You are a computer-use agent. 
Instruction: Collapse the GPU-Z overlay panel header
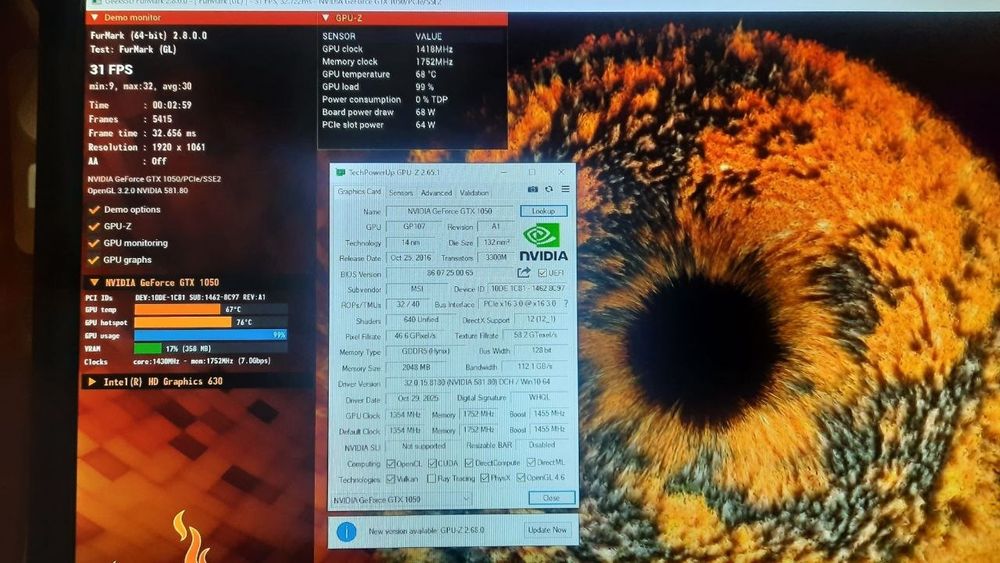326,18
